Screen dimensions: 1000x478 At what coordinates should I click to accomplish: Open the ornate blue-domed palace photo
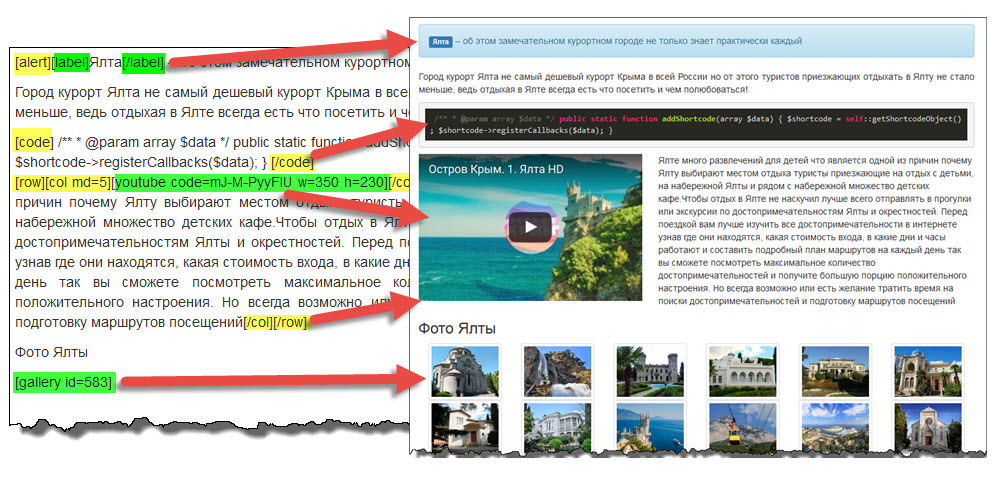(928, 372)
